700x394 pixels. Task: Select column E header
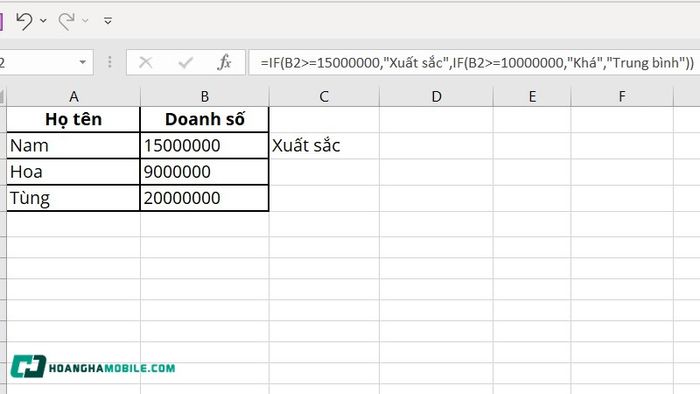[532, 96]
